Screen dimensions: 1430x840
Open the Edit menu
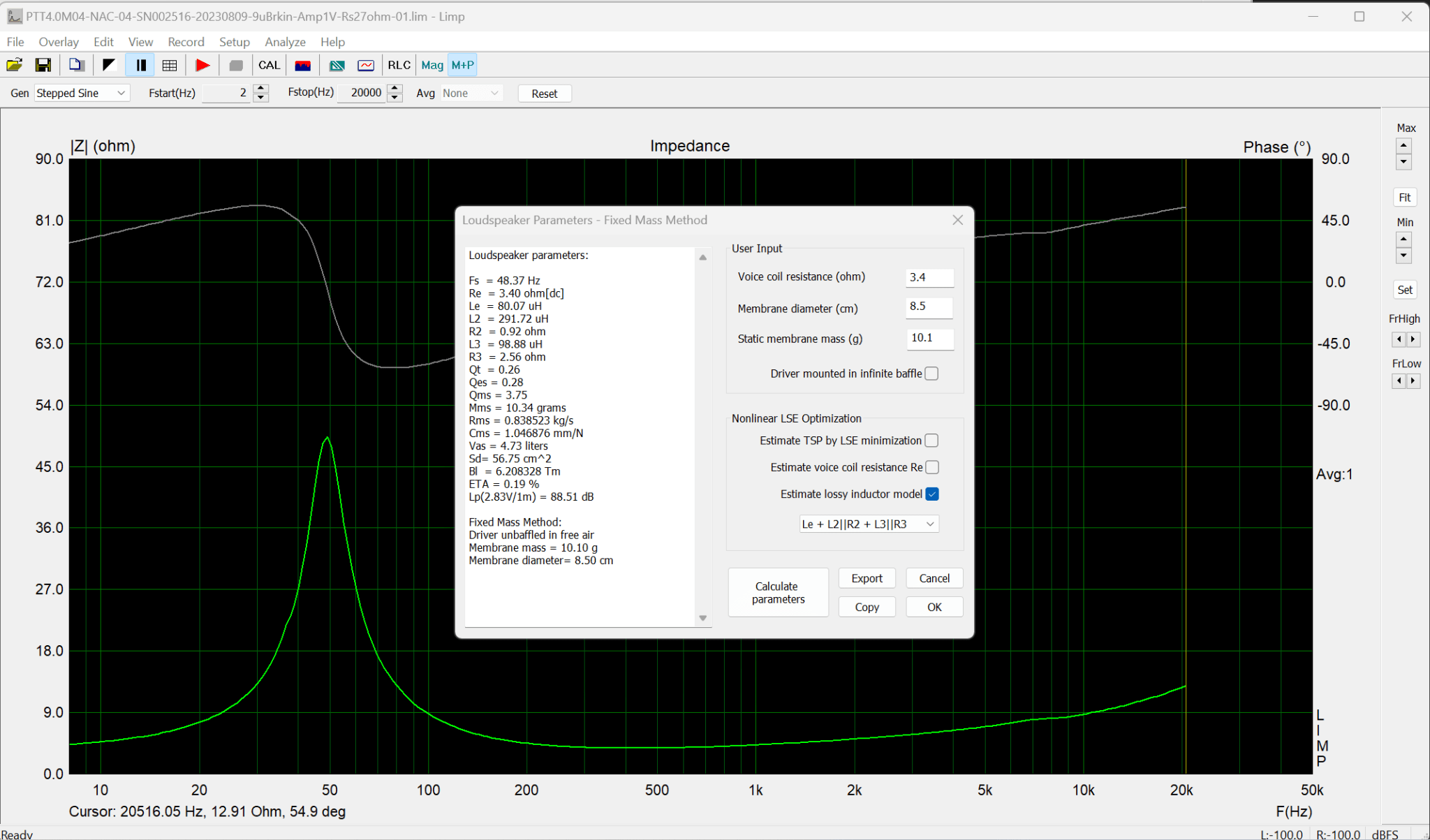pos(103,42)
